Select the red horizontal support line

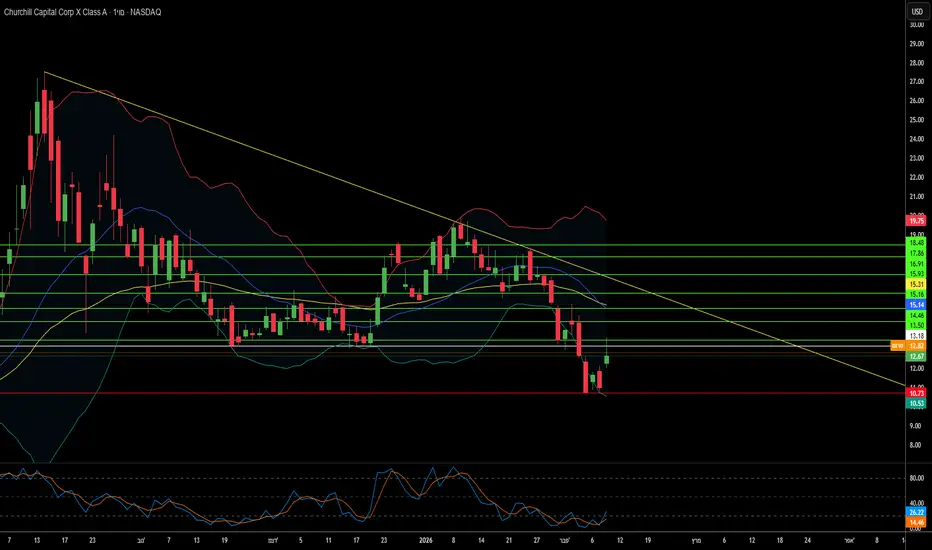pos(300,393)
